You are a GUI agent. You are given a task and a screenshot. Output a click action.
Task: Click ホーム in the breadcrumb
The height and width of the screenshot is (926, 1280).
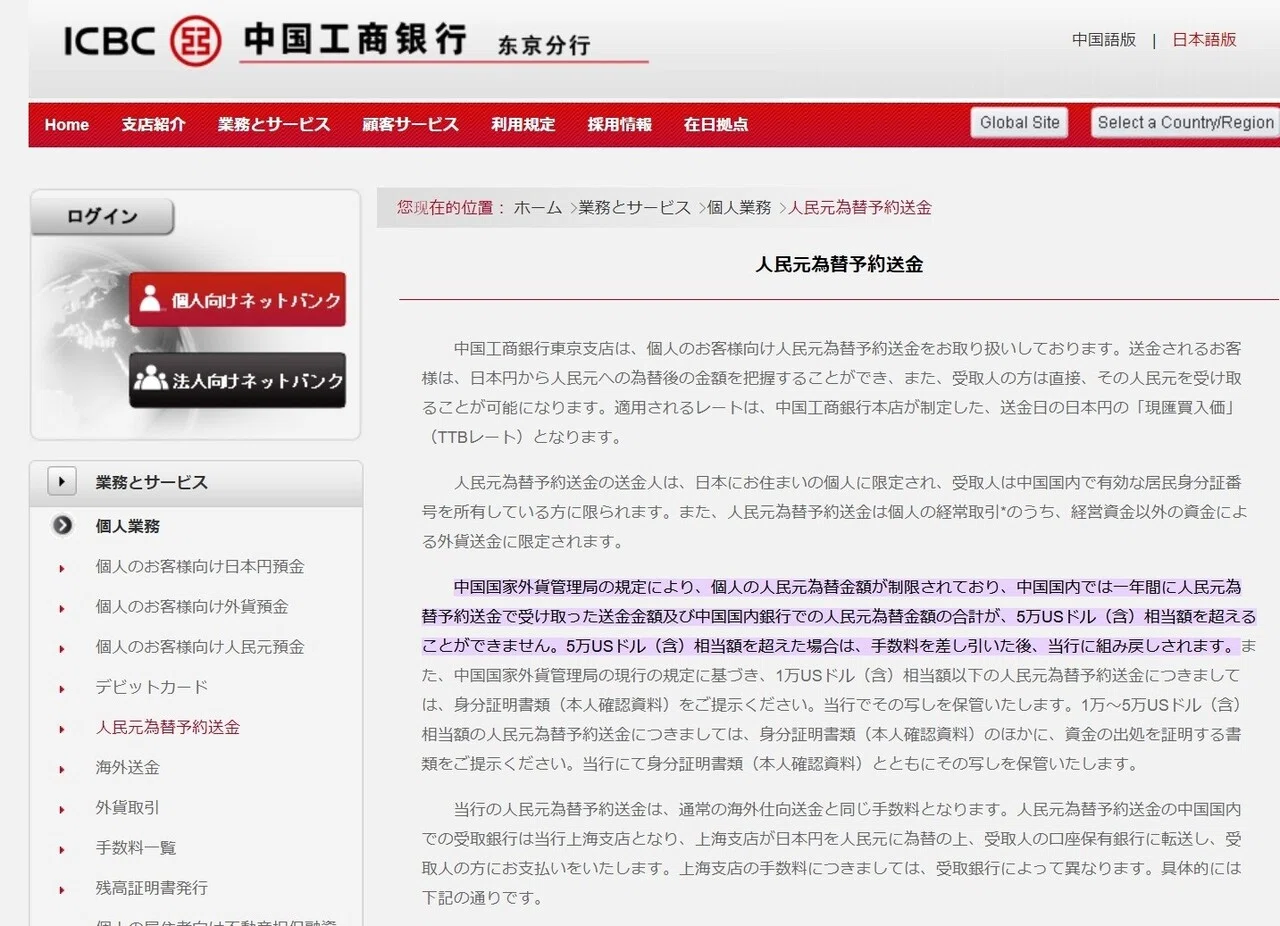click(x=538, y=208)
